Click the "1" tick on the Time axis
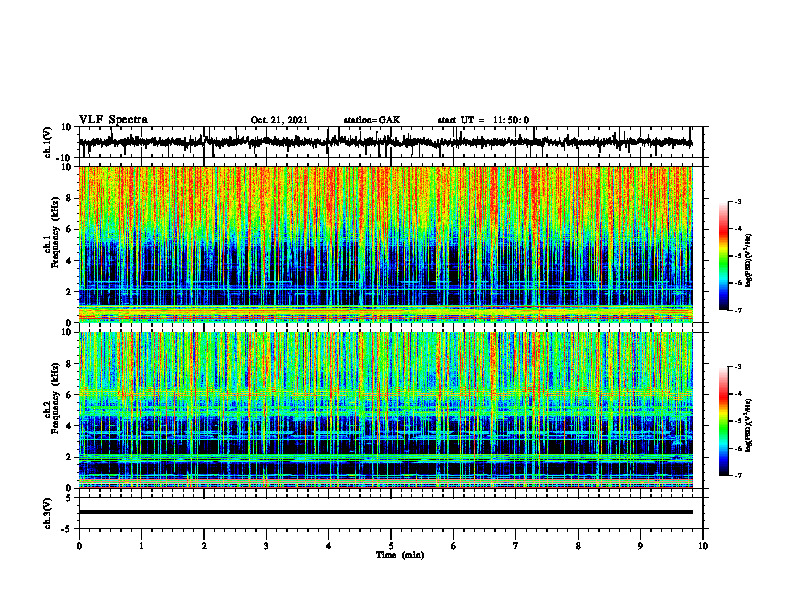The width and height of the screenshot is (792, 612). tap(141, 546)
